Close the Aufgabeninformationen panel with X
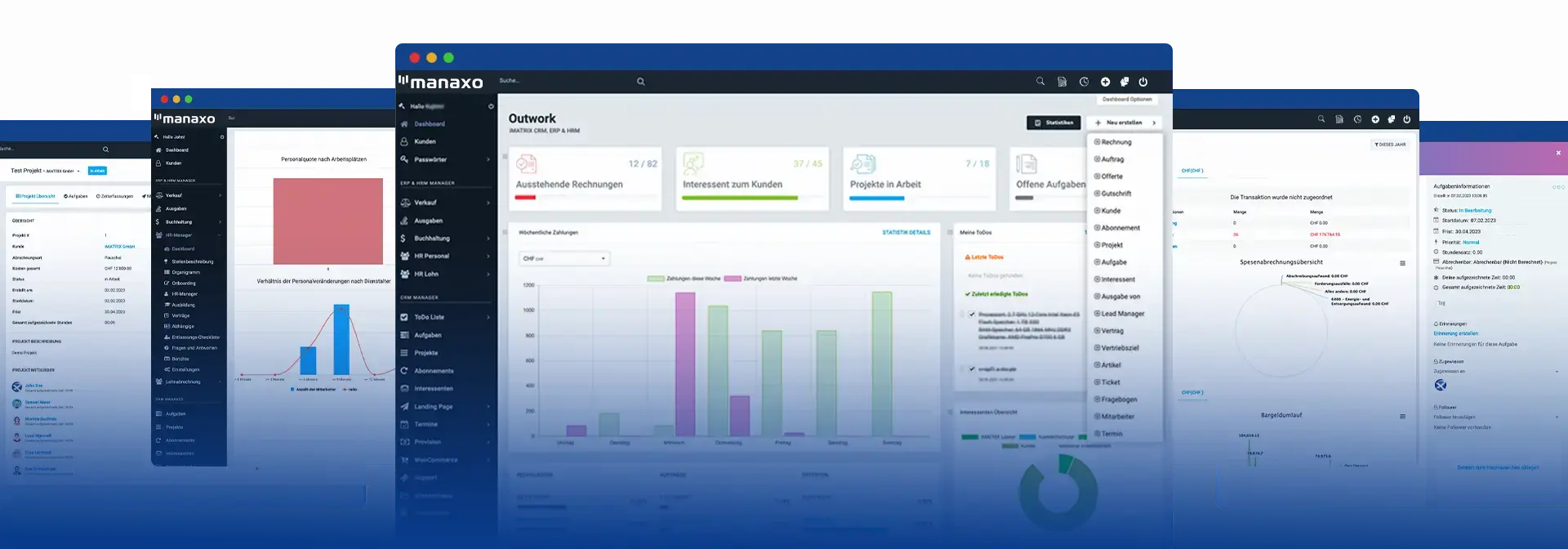 tap(1558, 153)
